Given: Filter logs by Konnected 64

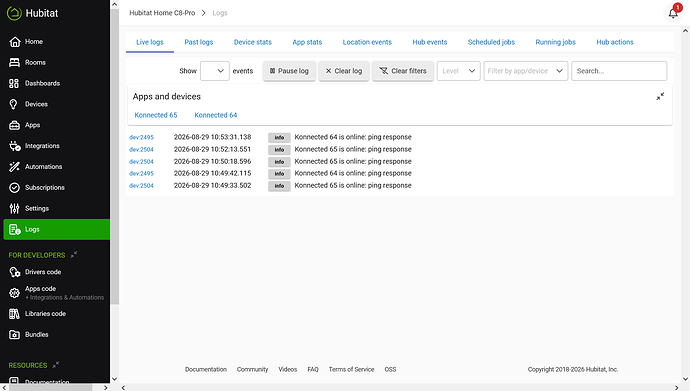Looking at the screenshot, I should (216, 115).
